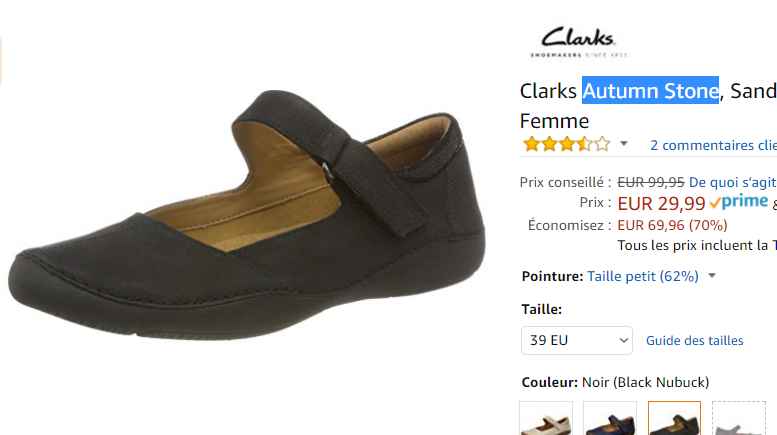The image size is (777, 435).
Task: Open the Guide des tailles link
Action: 694,340
